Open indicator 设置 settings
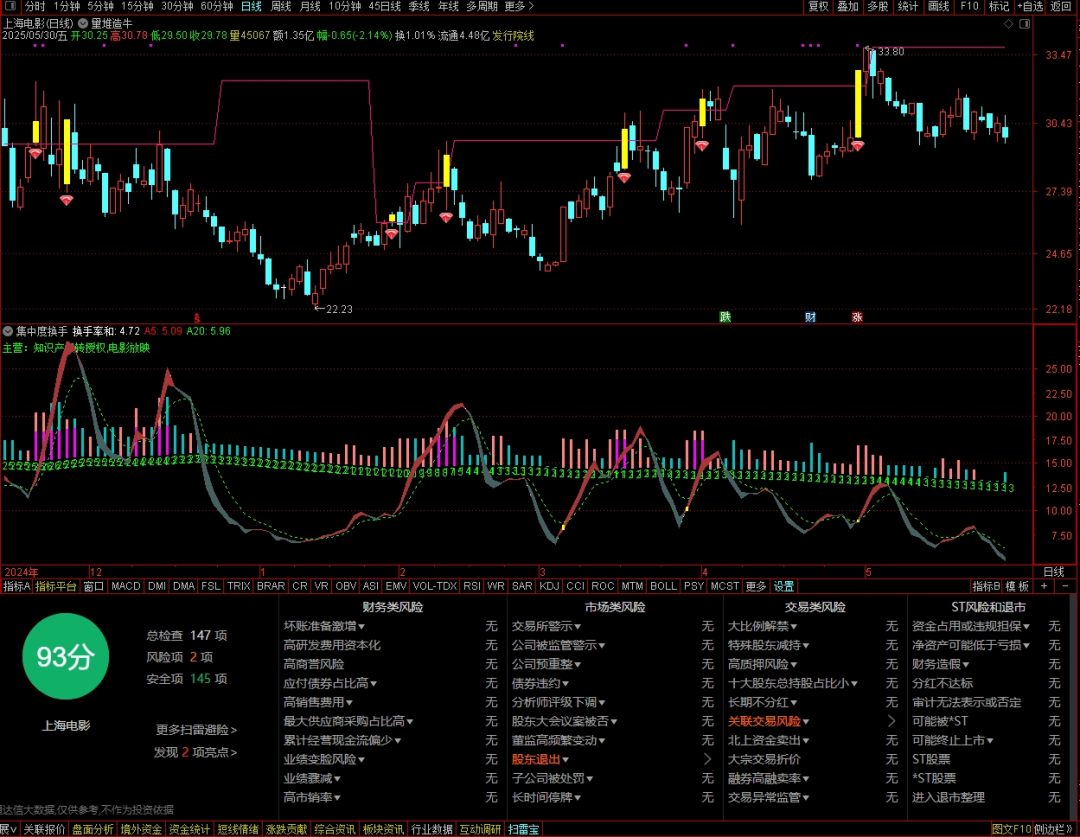 pos(784,586)
